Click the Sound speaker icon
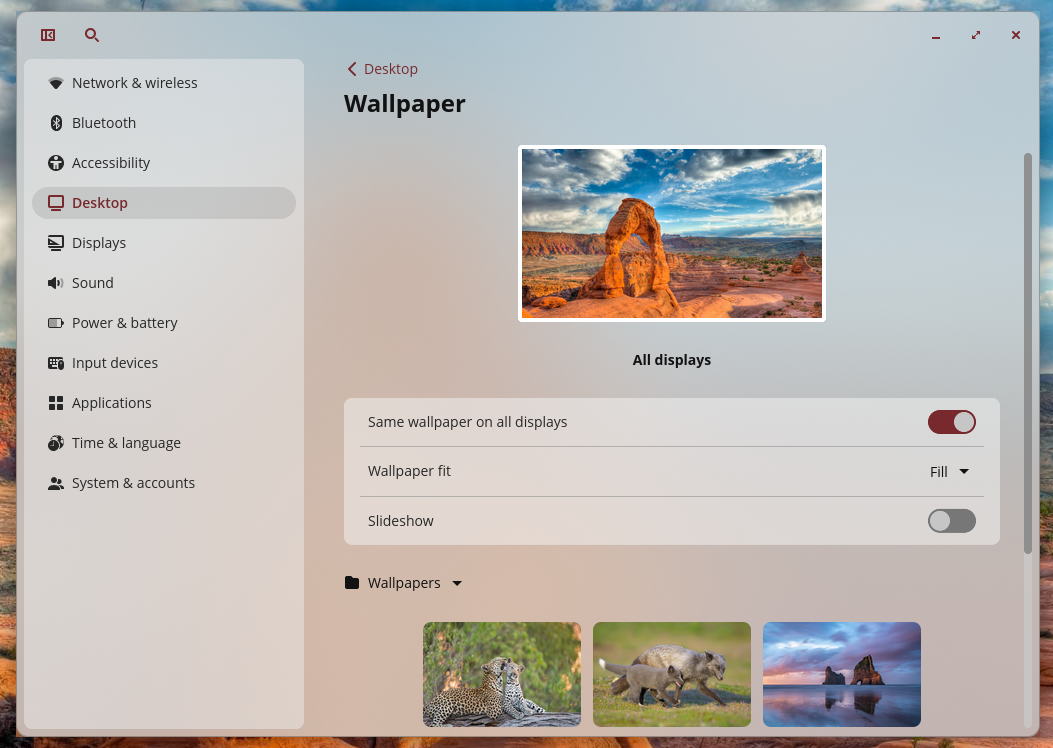Viewport: 1053px width, 748px height. point(56,283)
